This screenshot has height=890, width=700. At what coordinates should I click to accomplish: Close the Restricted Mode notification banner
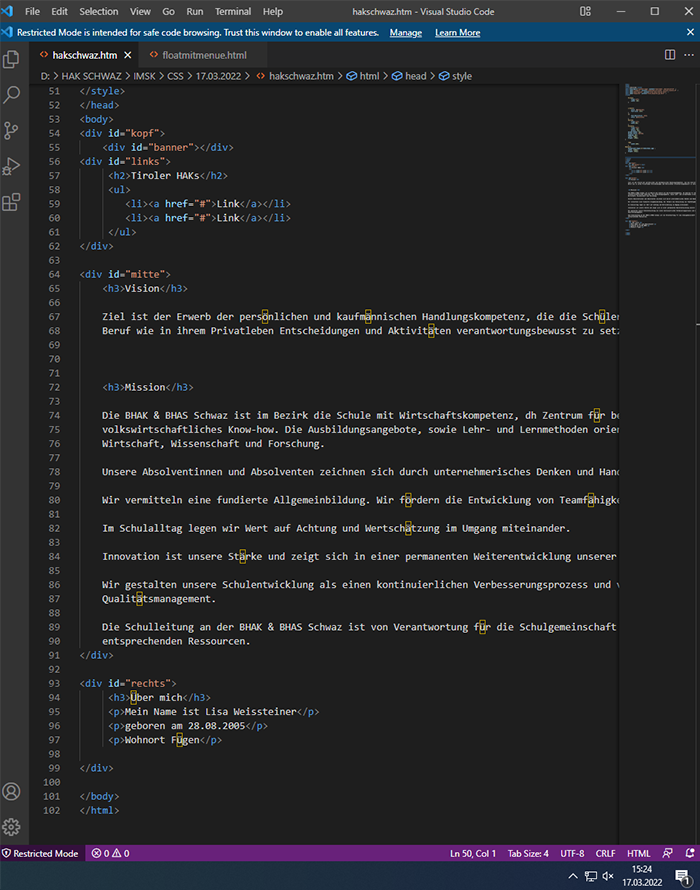(688, 32)
